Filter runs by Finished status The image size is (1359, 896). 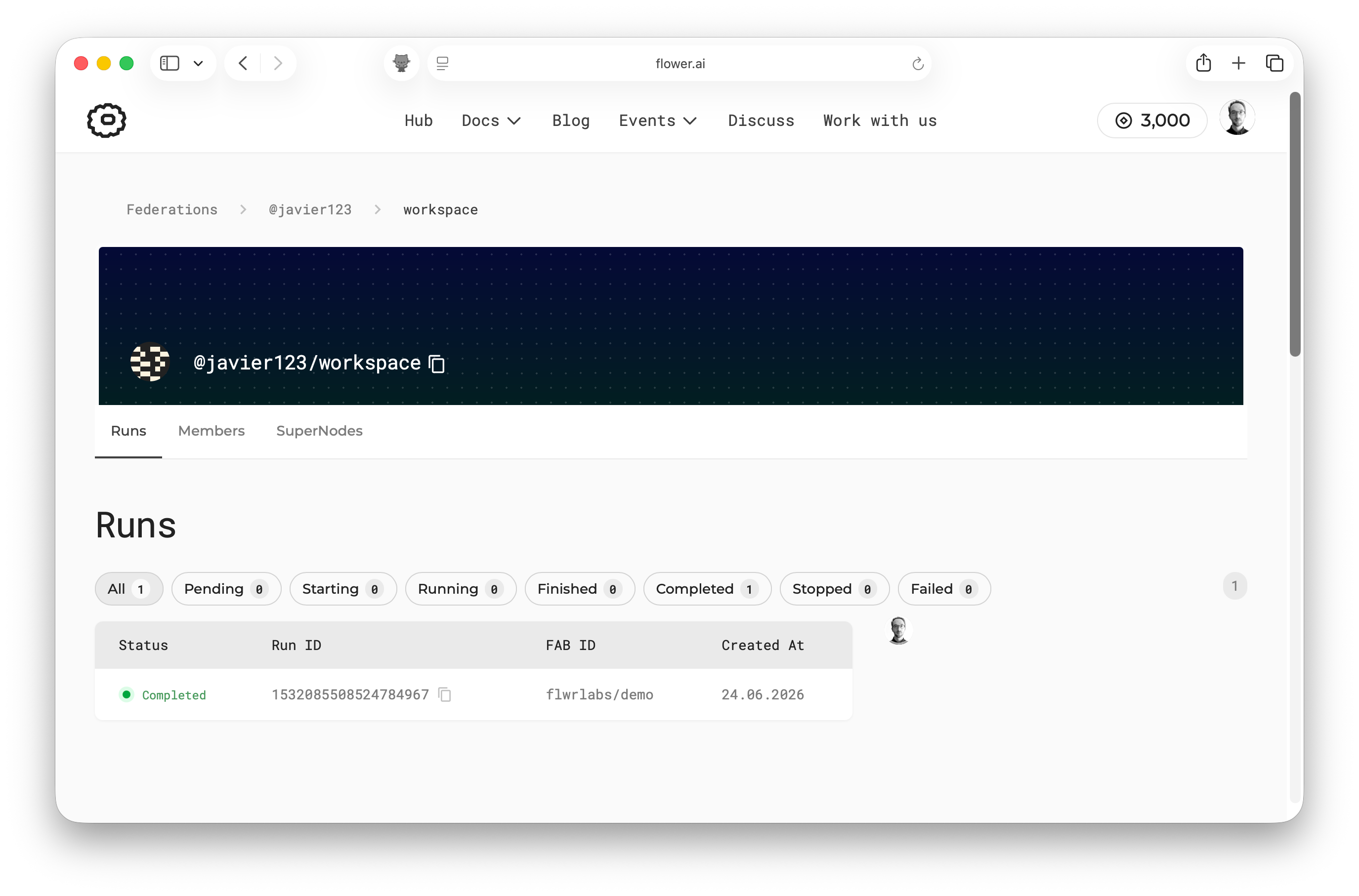[x=580, y=589]
